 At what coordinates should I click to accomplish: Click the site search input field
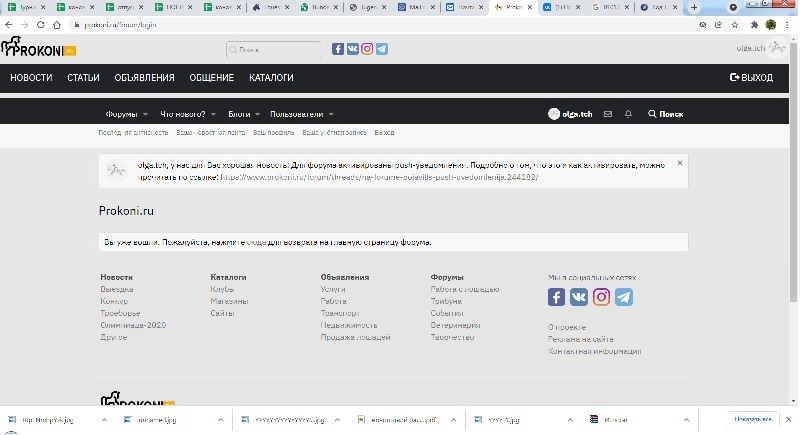(276, 48)
